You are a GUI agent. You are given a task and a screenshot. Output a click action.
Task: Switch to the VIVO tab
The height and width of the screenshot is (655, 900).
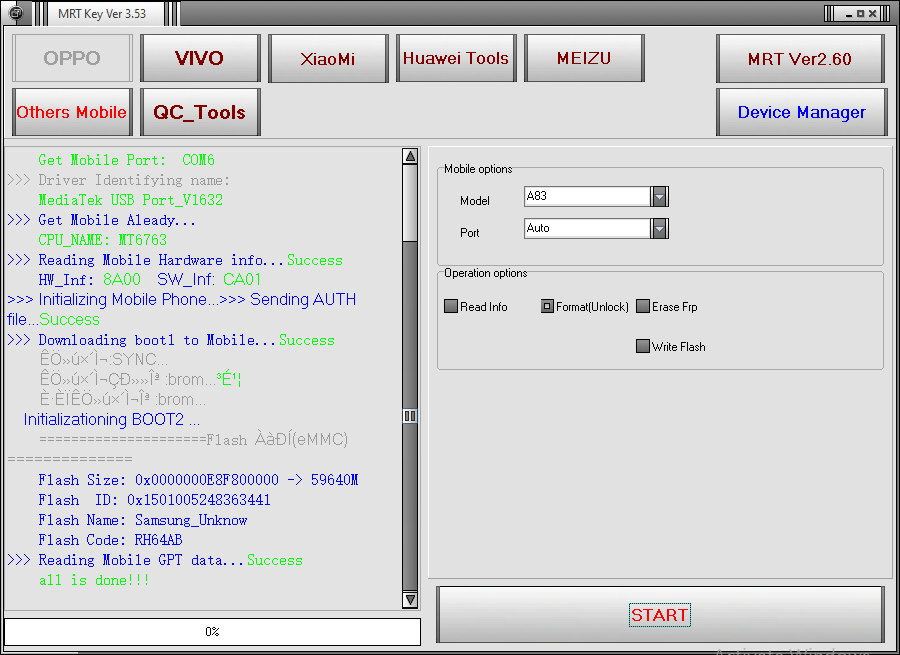(200, 58)
